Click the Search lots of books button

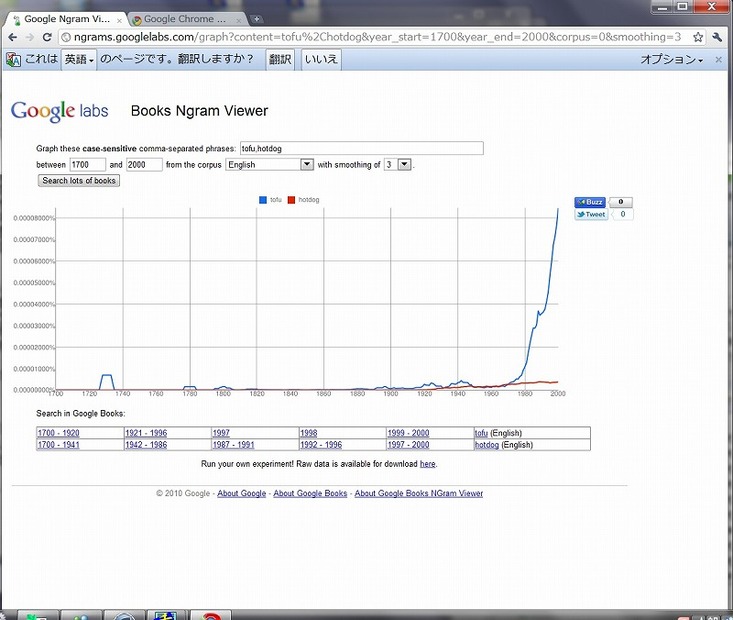coord(79,180)
